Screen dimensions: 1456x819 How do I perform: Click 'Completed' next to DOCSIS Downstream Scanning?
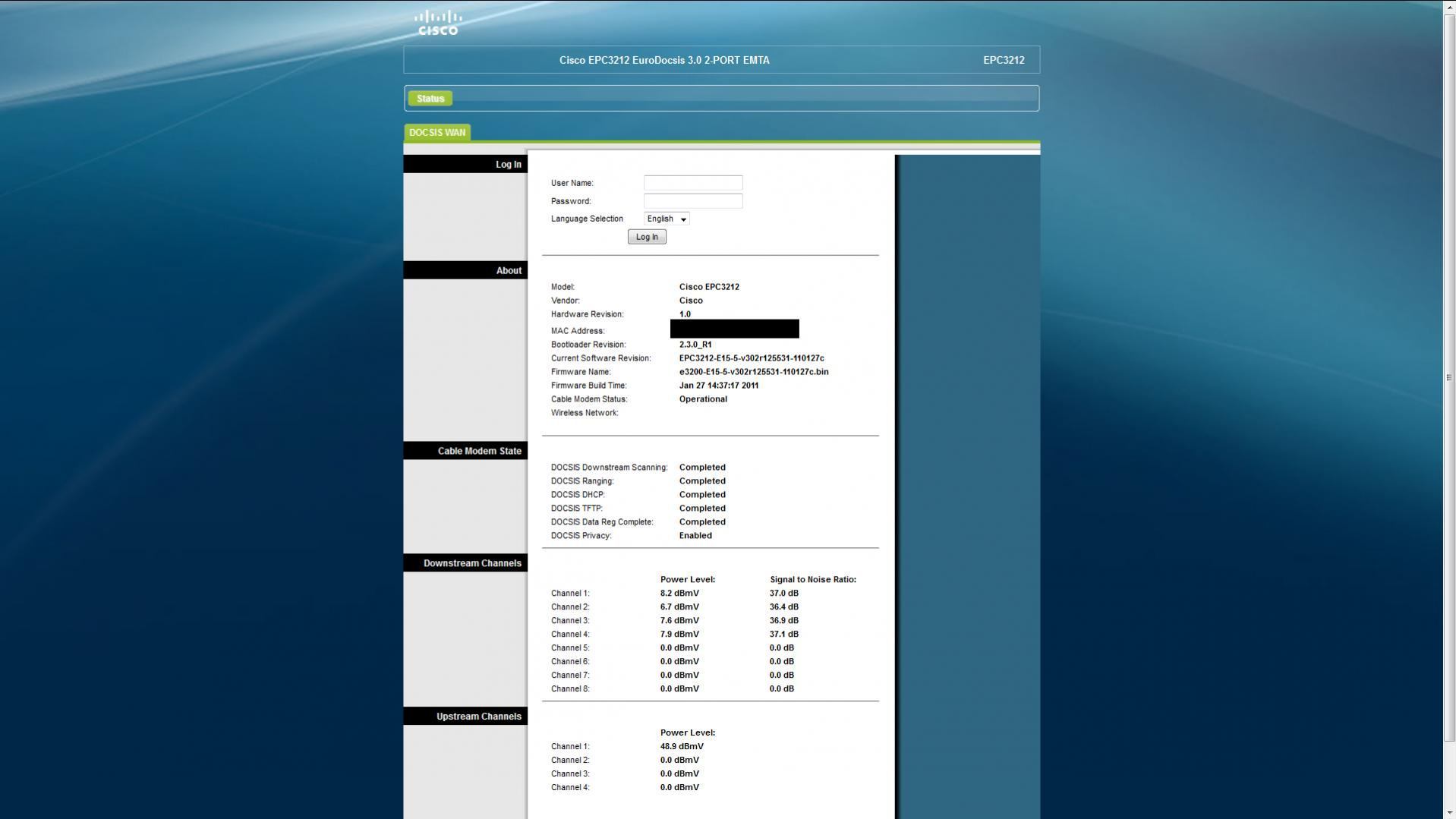(702, 468)
